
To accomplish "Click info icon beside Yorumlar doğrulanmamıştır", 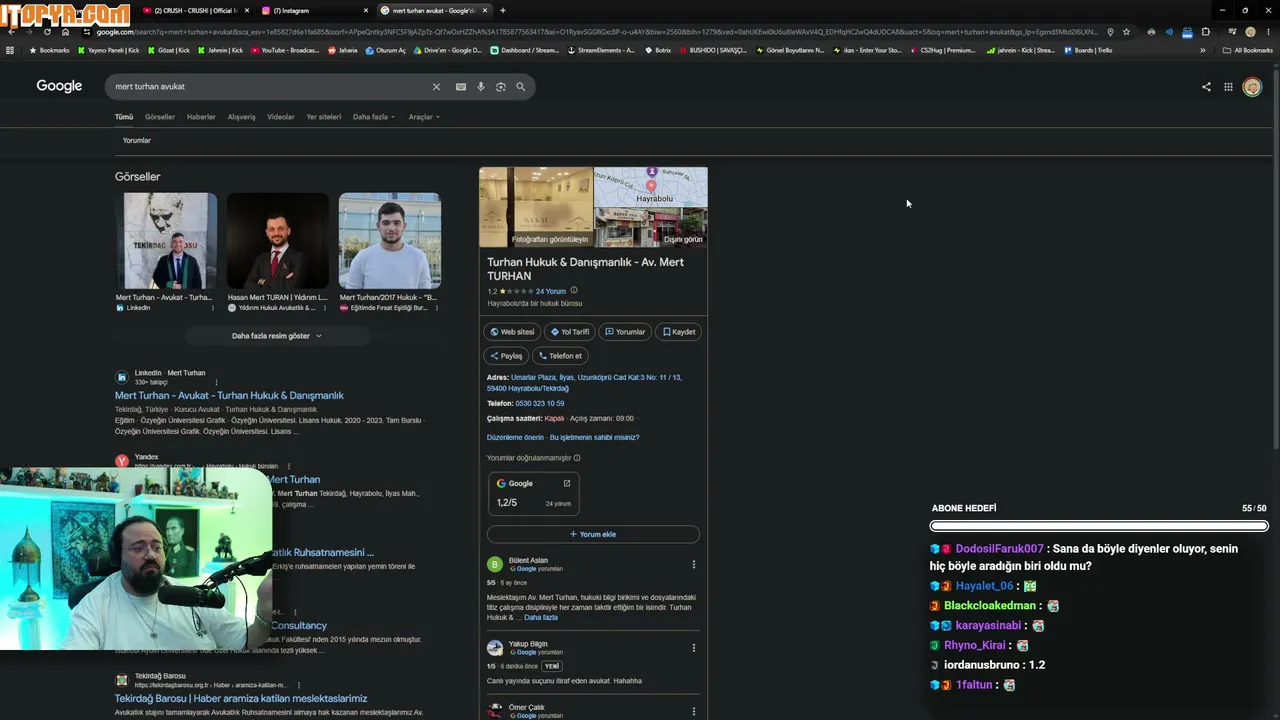I will (577, 458).
